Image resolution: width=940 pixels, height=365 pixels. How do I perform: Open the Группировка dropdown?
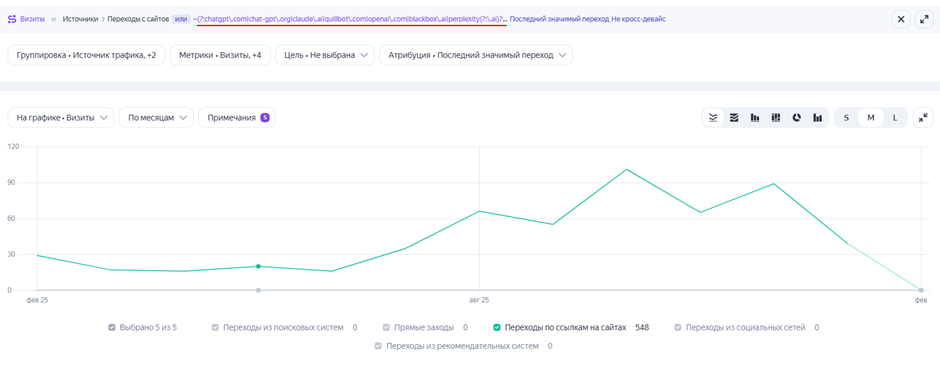(x=86, y=55)
